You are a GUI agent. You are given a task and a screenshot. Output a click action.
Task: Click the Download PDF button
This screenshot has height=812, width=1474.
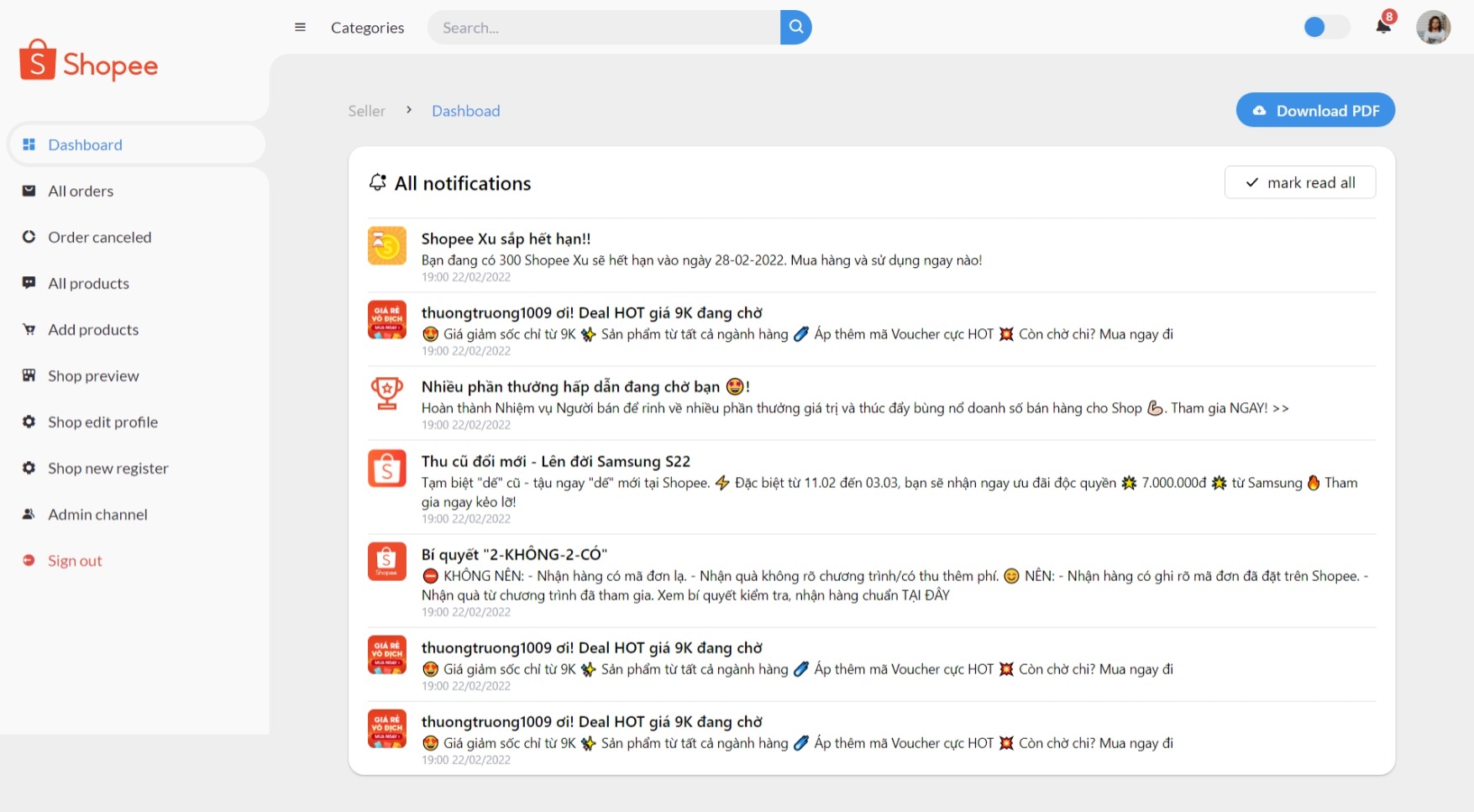(x=1315, y=110)
